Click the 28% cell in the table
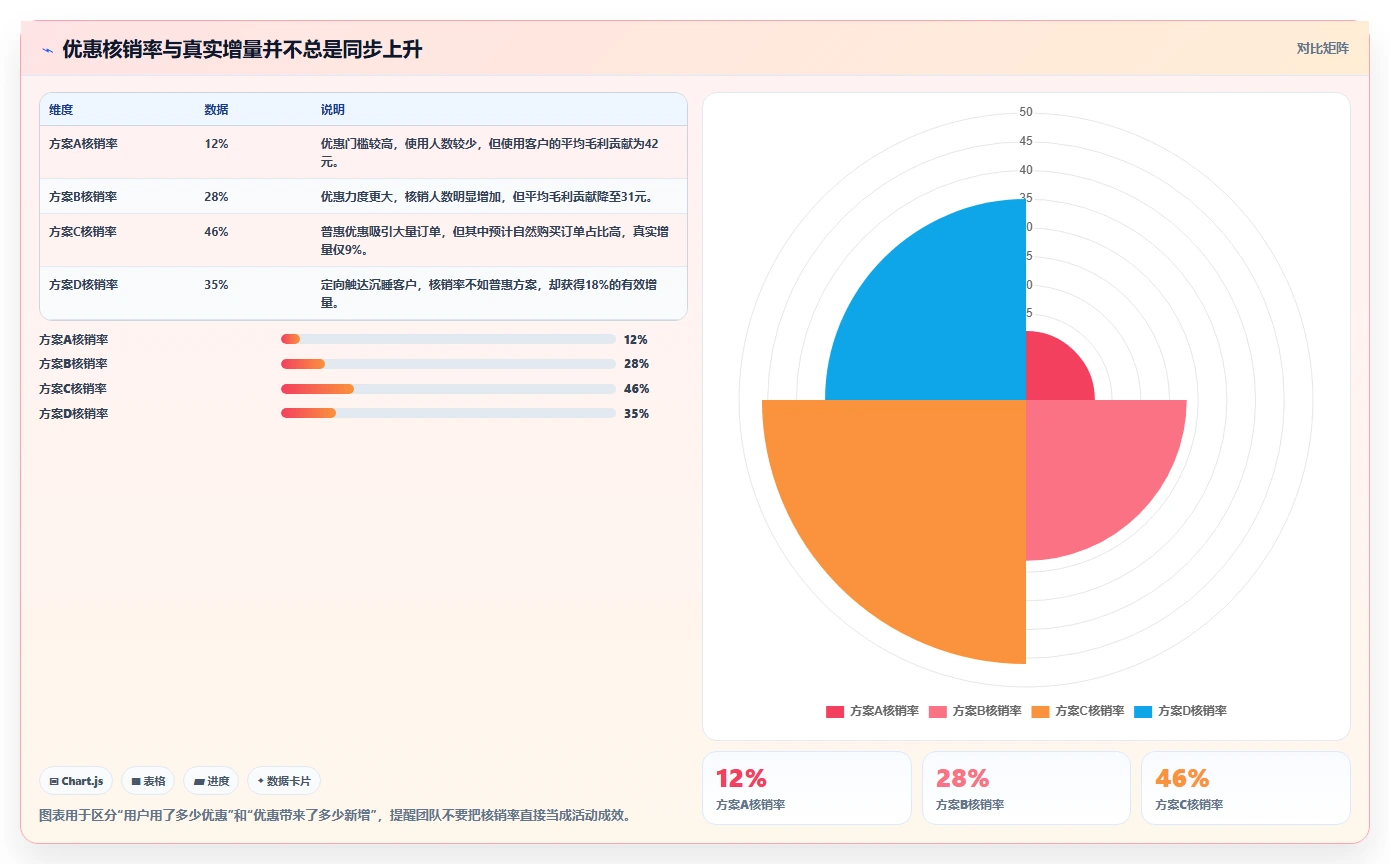This screenshot has width=1390, height=864. click(x=216, y=197)
